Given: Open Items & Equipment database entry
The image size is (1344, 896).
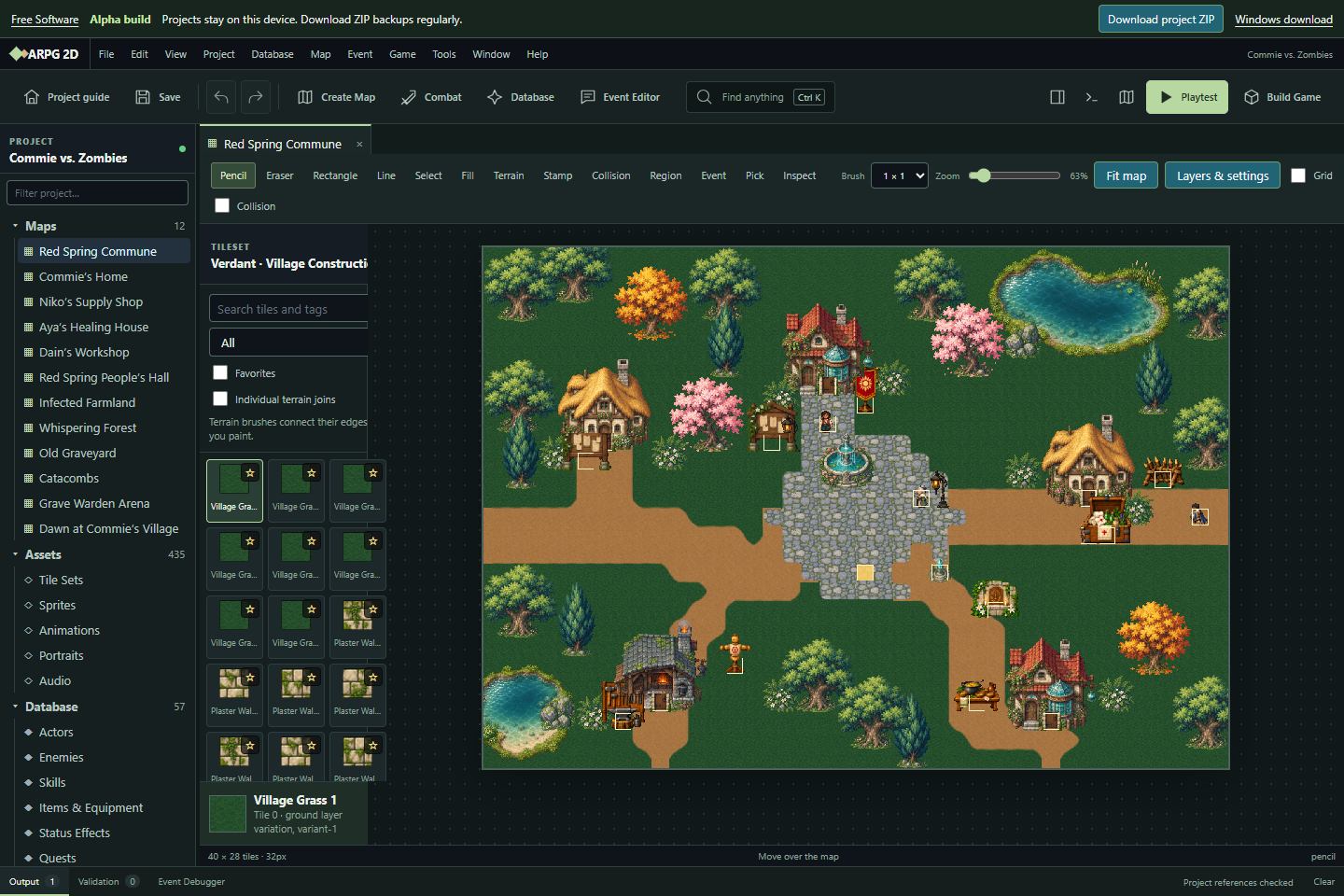Looking at the screenshot, I should (104, 808).
